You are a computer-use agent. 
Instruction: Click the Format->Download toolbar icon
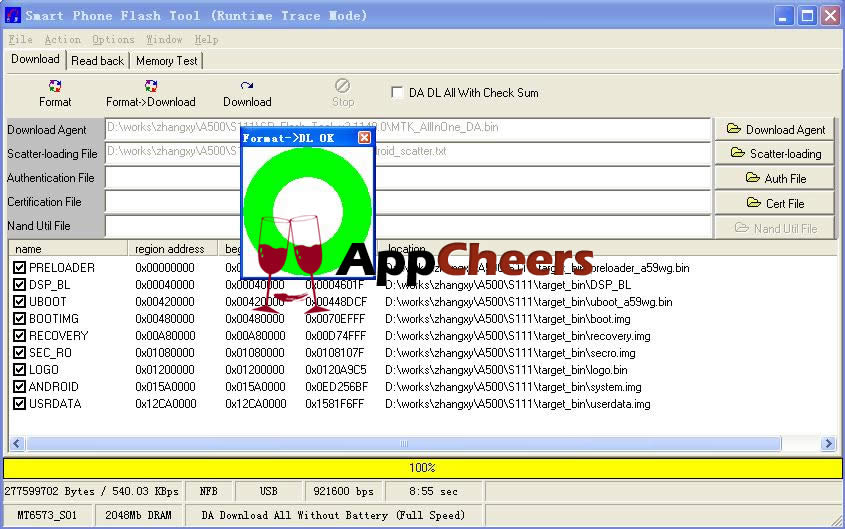[151, 86]
